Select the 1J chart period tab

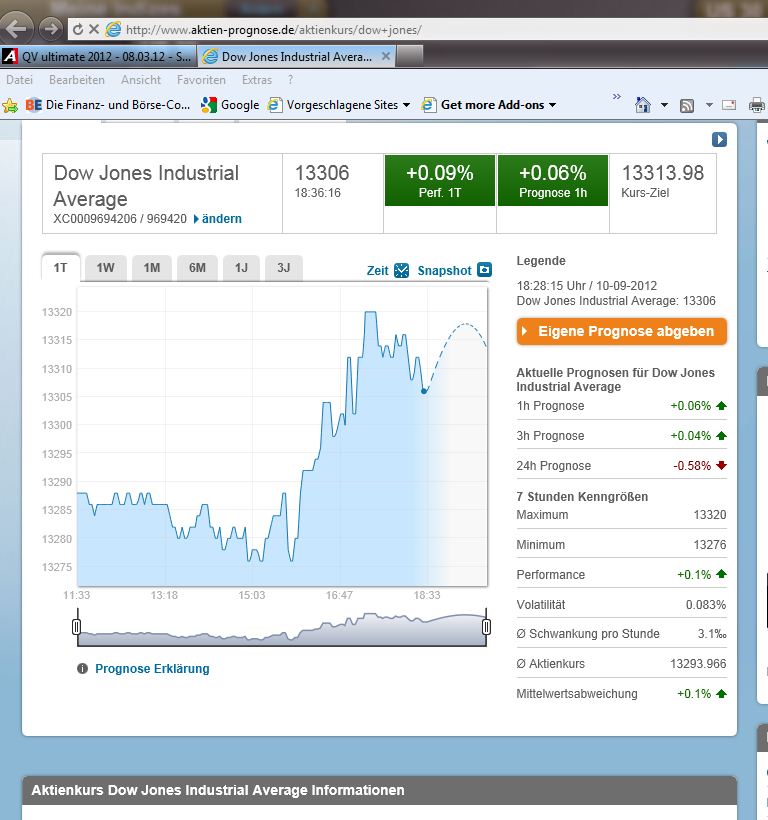click(241, 268)
